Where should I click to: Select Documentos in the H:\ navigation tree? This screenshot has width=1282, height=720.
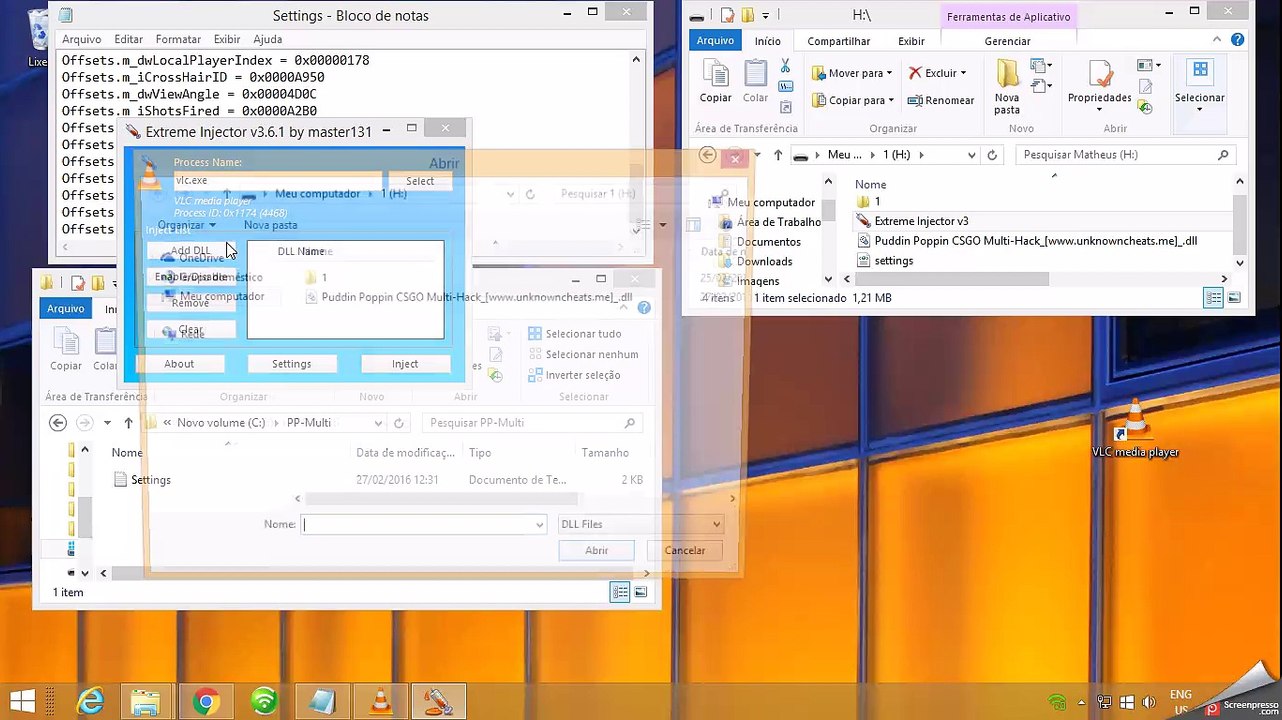[768, 242]
